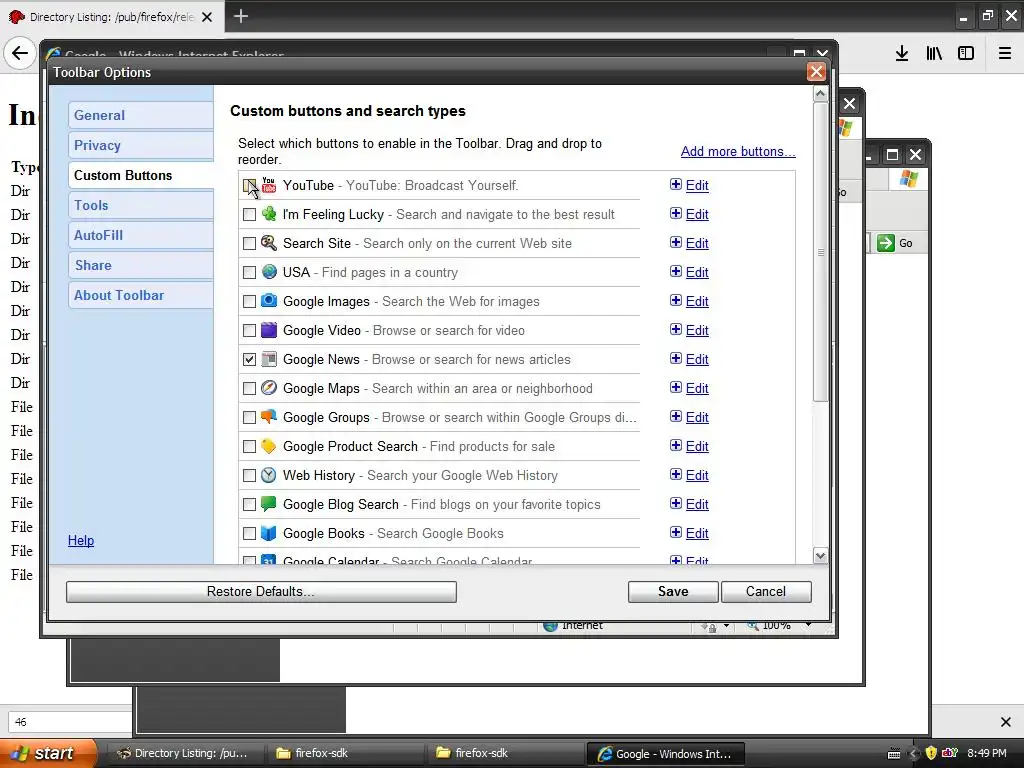Click the Google Blog Search speech icon
The image size is (1024, 768).
268,504
